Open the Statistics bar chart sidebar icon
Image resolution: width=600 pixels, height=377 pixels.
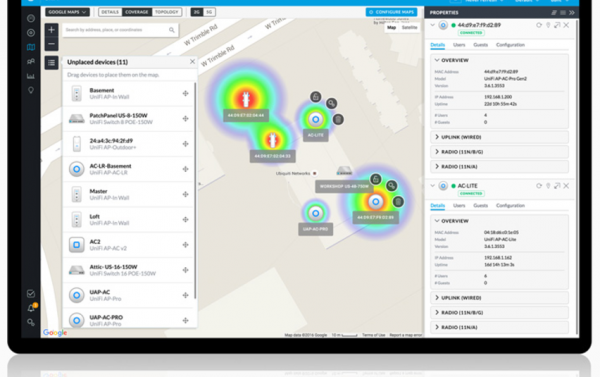(31, 76)
